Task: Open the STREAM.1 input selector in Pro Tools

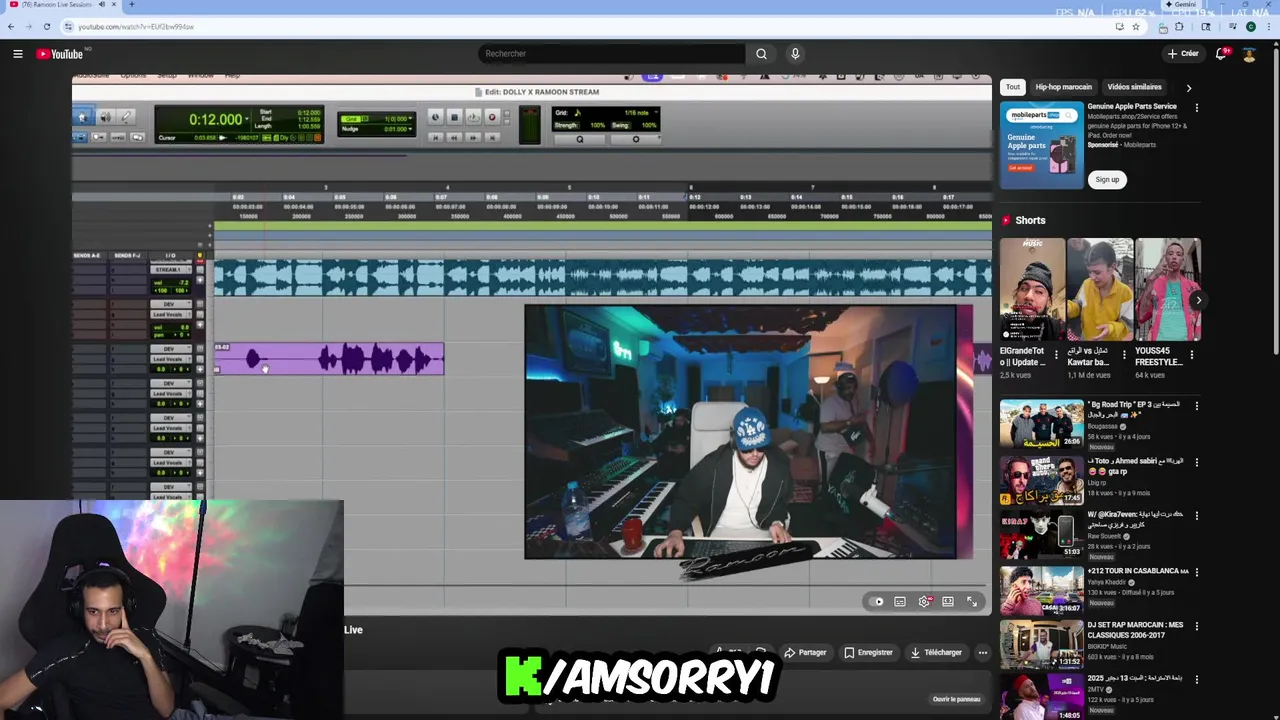Action: point(169,270)
